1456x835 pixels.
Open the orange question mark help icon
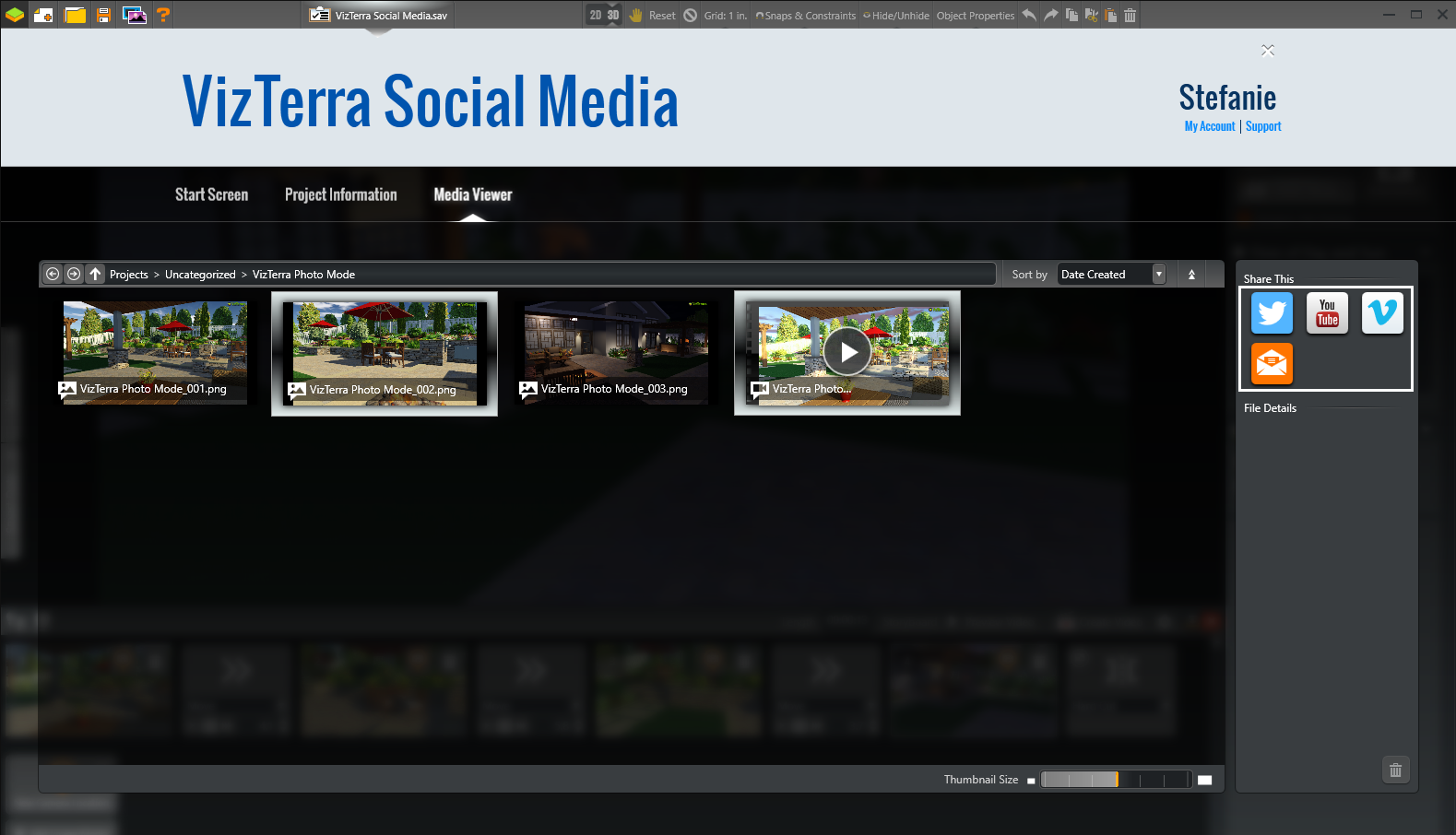[x=163, y=15]
